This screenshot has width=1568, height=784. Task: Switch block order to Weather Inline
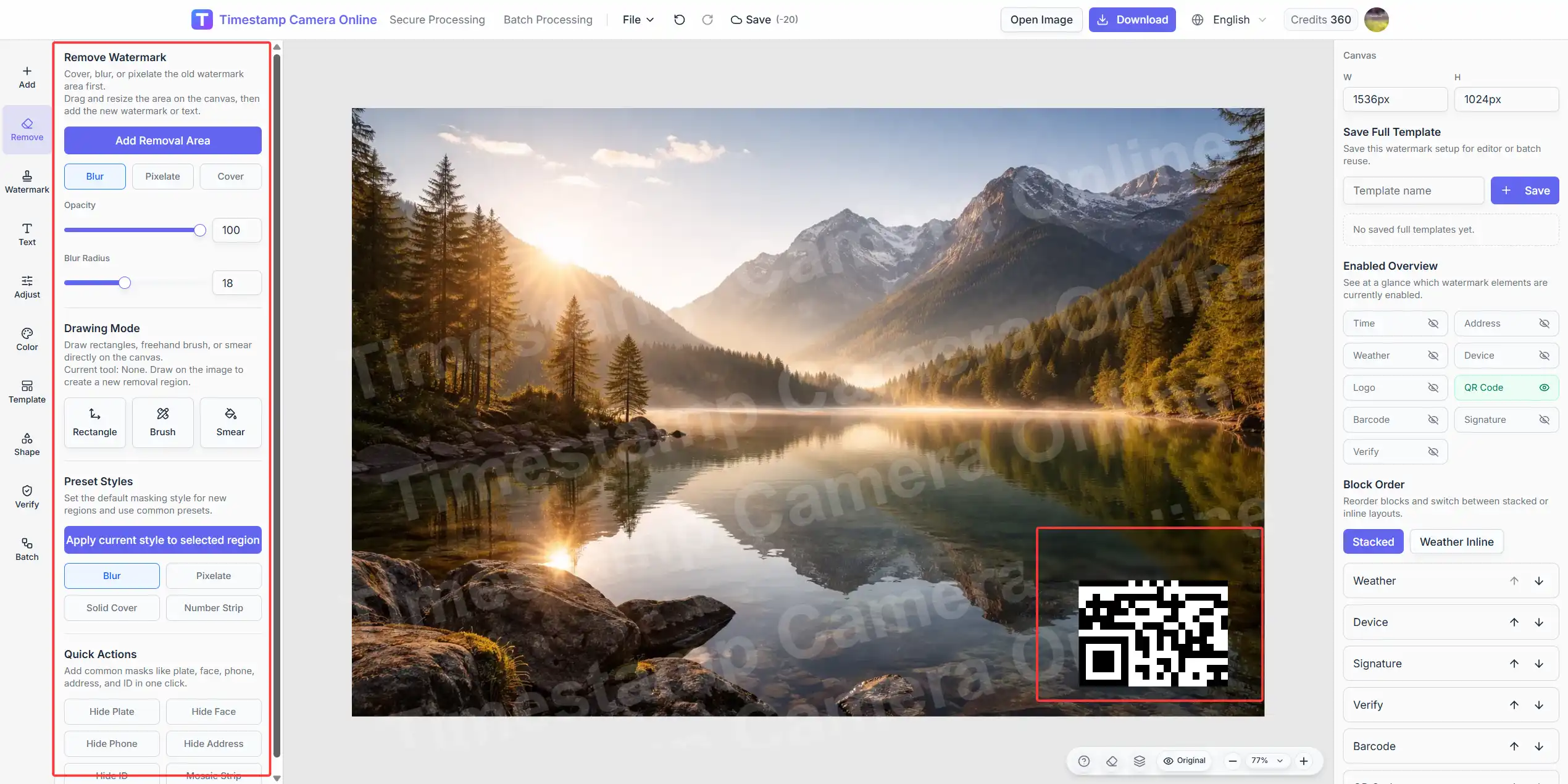click(1457, 541)
